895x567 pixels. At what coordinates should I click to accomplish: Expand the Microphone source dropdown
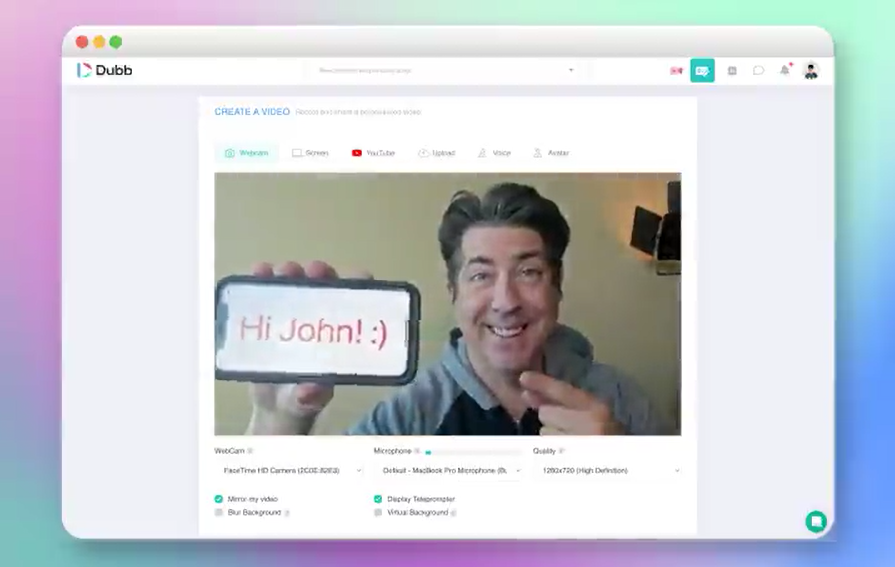click(450, 470)
